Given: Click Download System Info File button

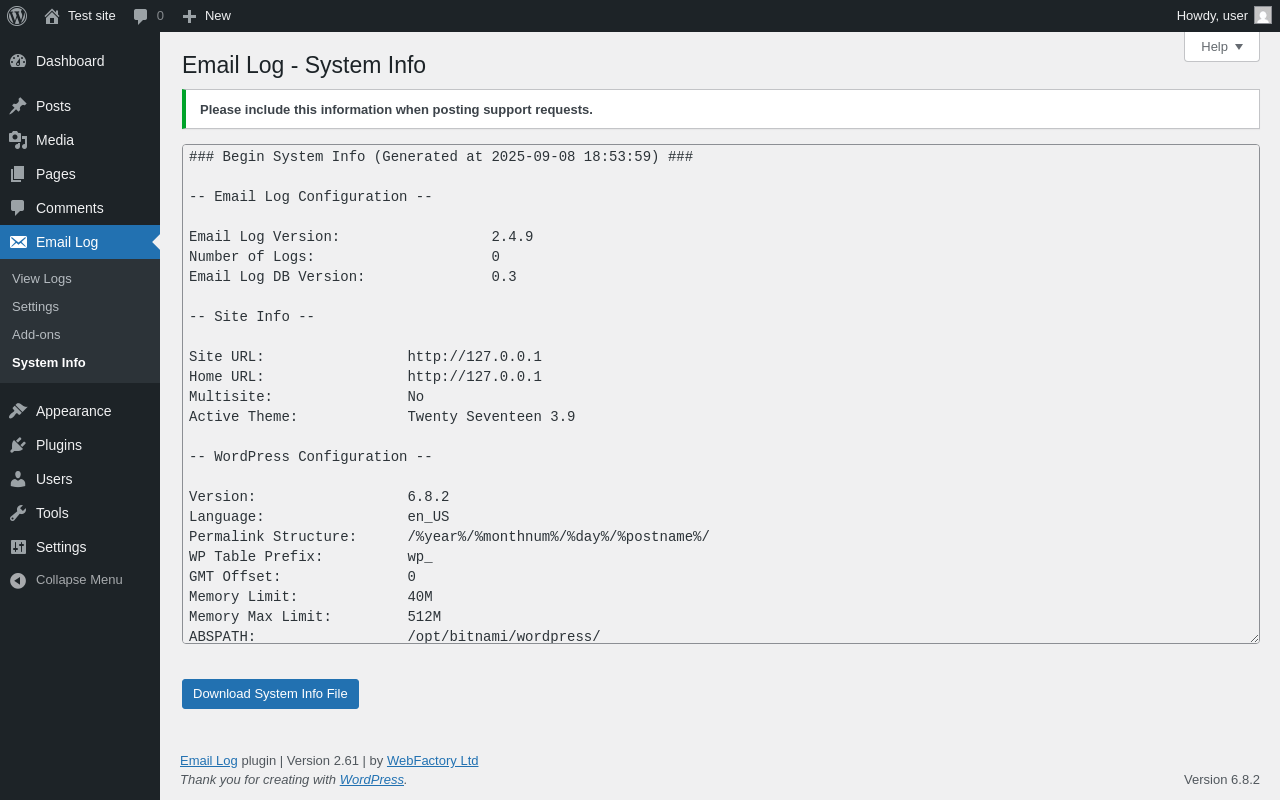Looking at the screenshot, I should [x=270, y=694].
